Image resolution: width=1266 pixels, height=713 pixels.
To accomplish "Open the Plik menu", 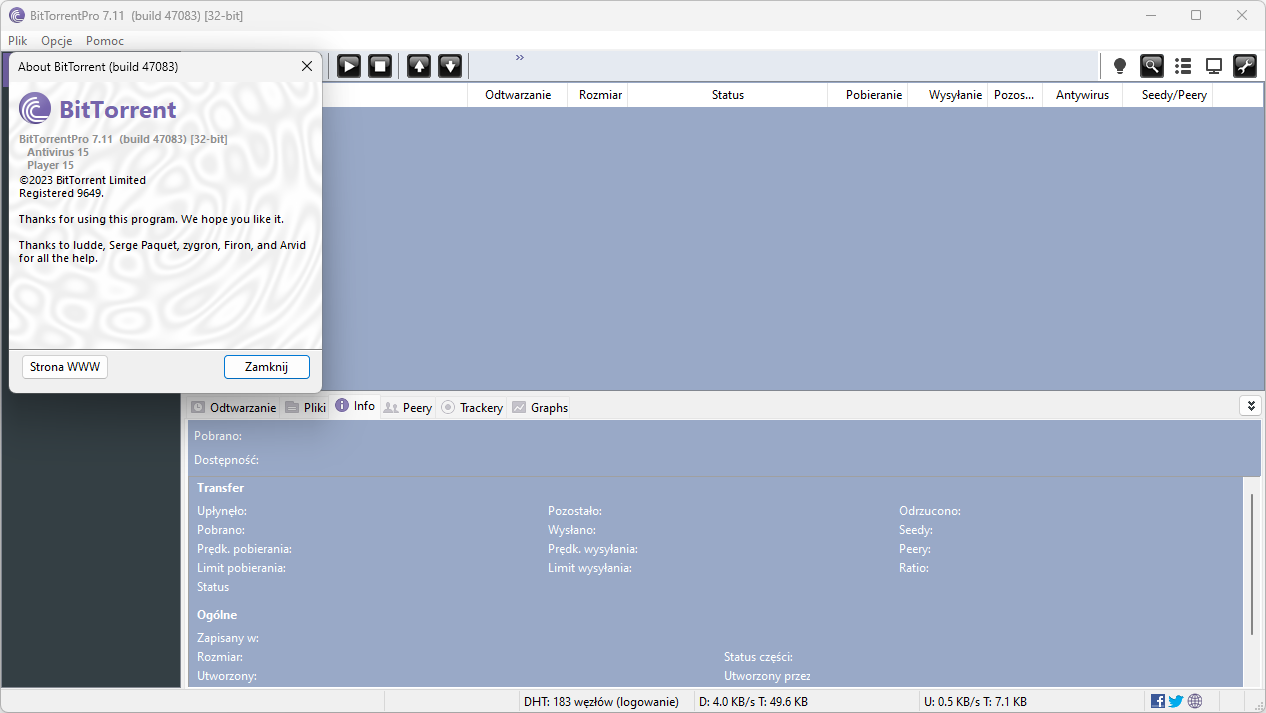I will [x=18, y=41].
